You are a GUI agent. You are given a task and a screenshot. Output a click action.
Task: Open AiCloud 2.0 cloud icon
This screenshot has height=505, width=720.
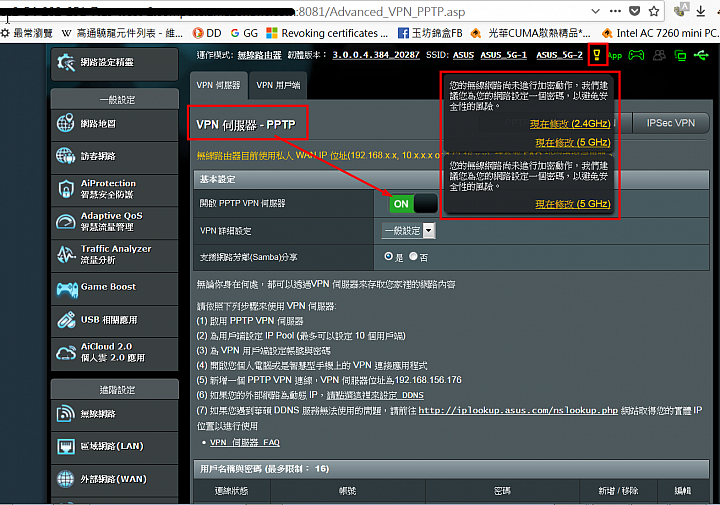(66, 353)
